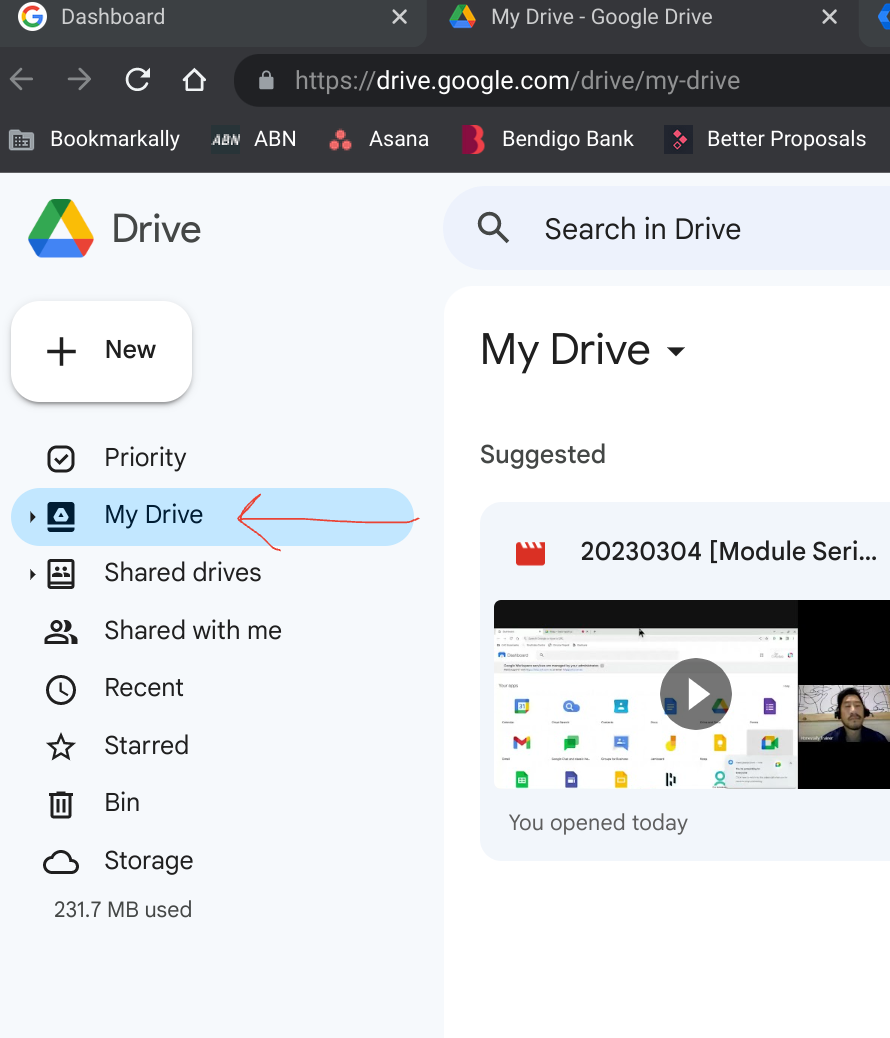Image resolution: width=890 pixels, height=1038 pixels.
Task: Expand the My Drive folder tree arrow
Action: click(x=32, y=516)
